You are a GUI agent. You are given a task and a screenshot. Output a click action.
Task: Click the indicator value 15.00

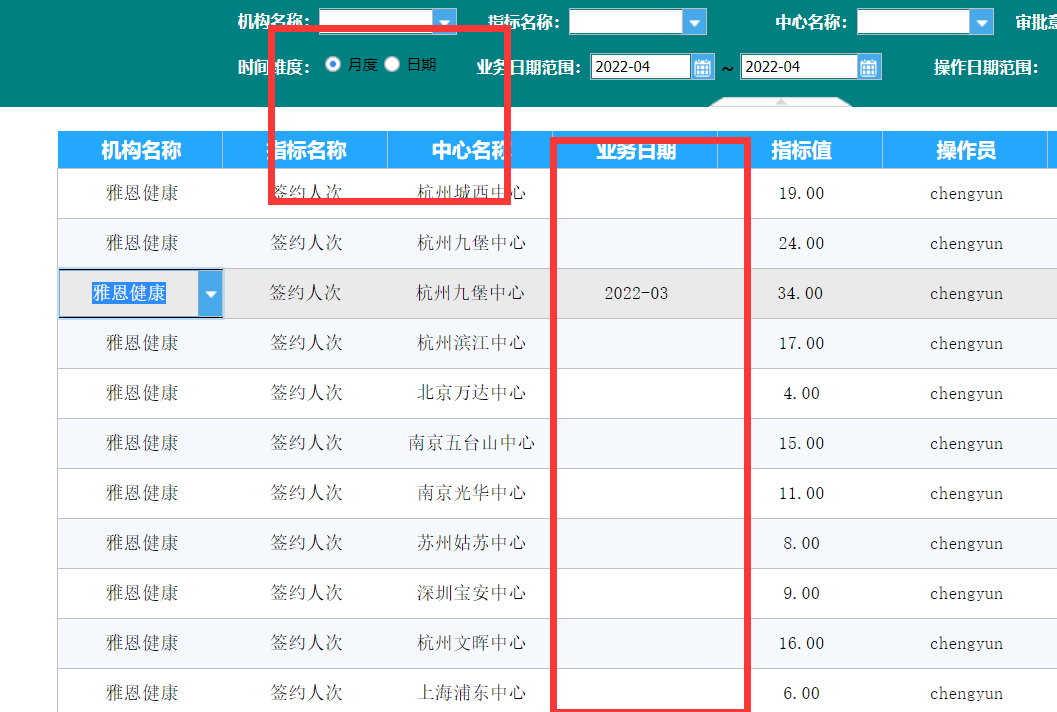[x=801, y=443]
